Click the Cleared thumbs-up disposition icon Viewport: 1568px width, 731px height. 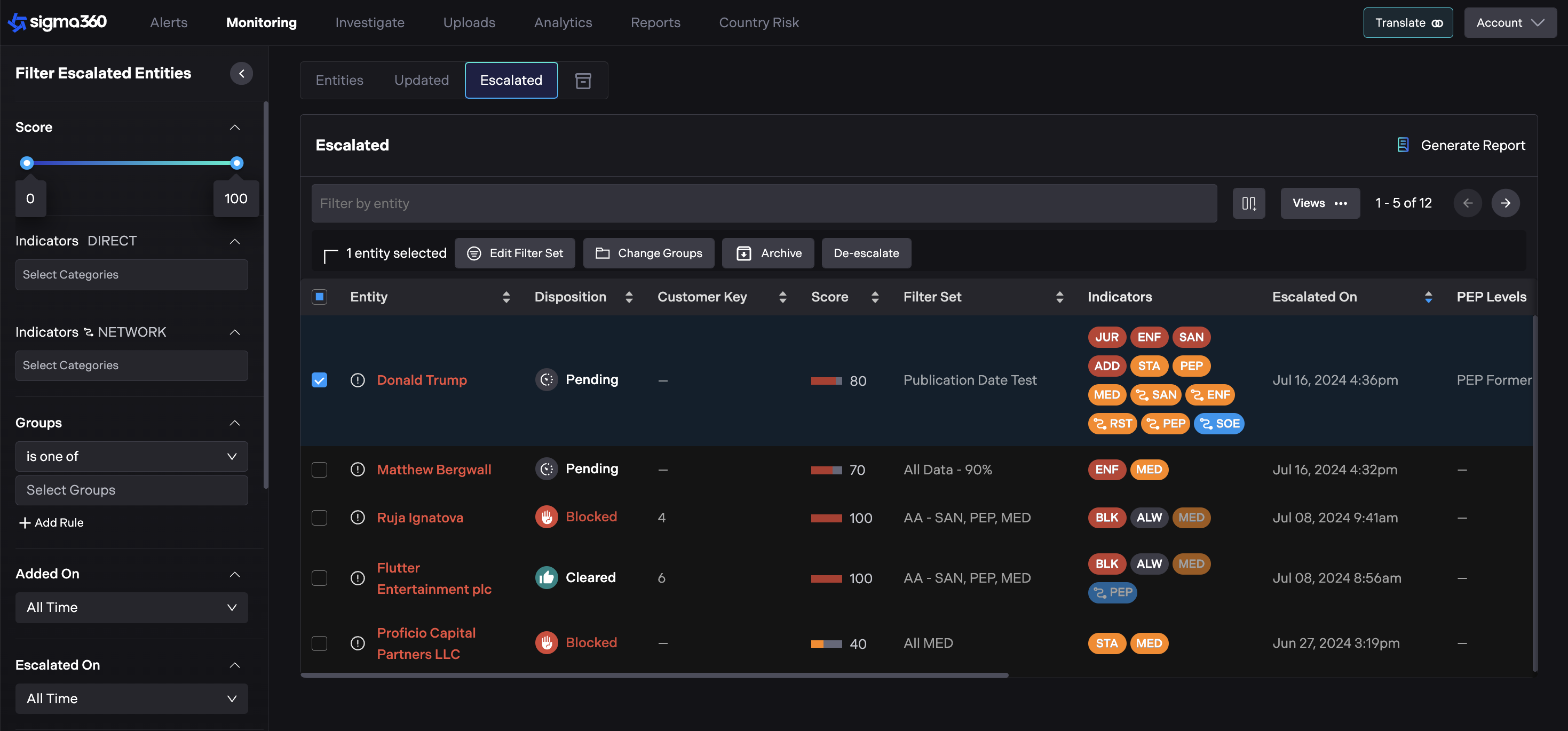546,577
